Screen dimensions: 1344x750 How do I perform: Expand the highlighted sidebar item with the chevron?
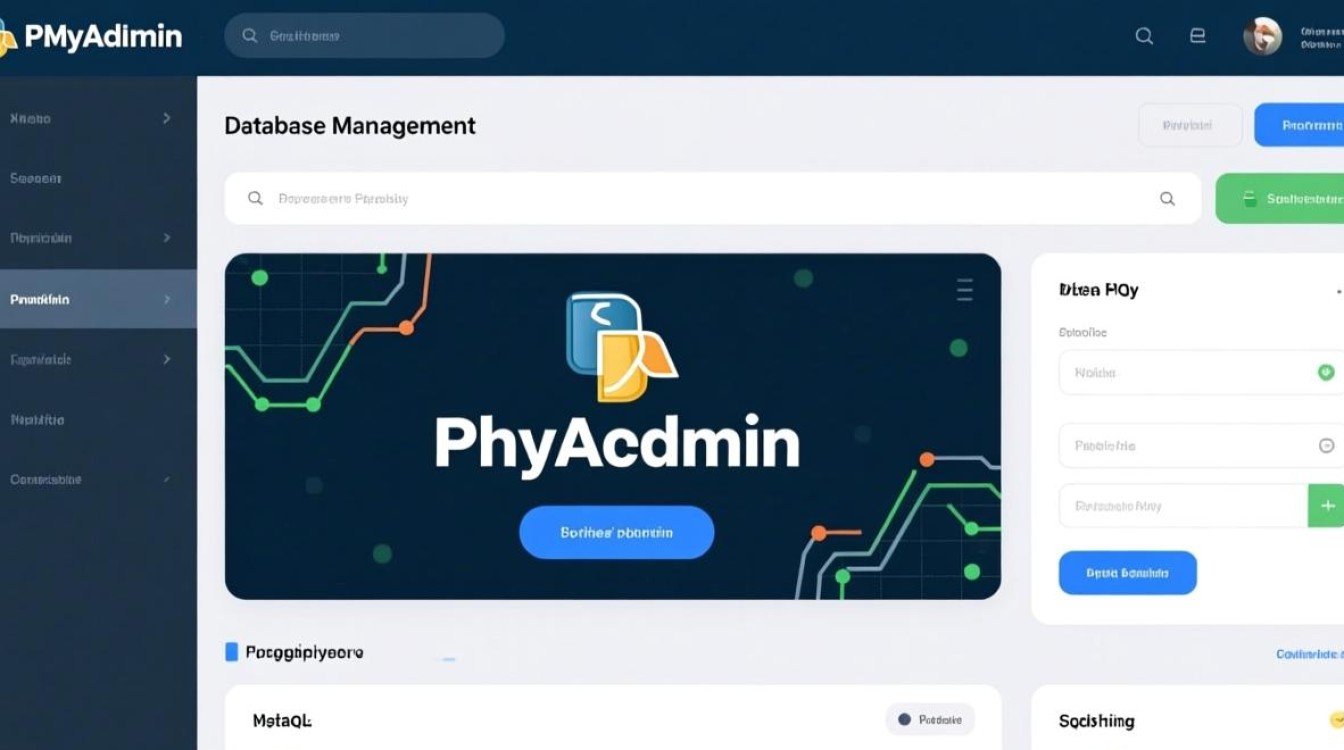coord(166,298)
